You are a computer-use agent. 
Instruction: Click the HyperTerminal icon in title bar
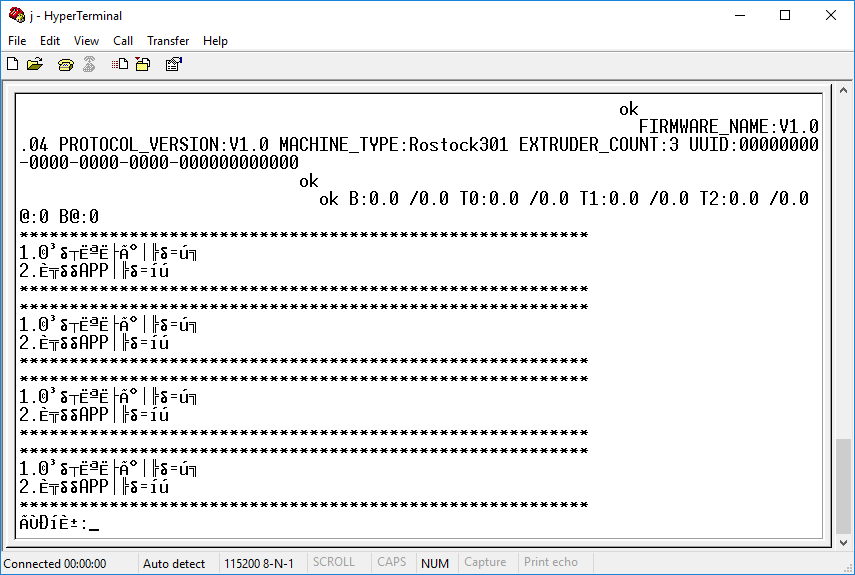click(16, 15)
